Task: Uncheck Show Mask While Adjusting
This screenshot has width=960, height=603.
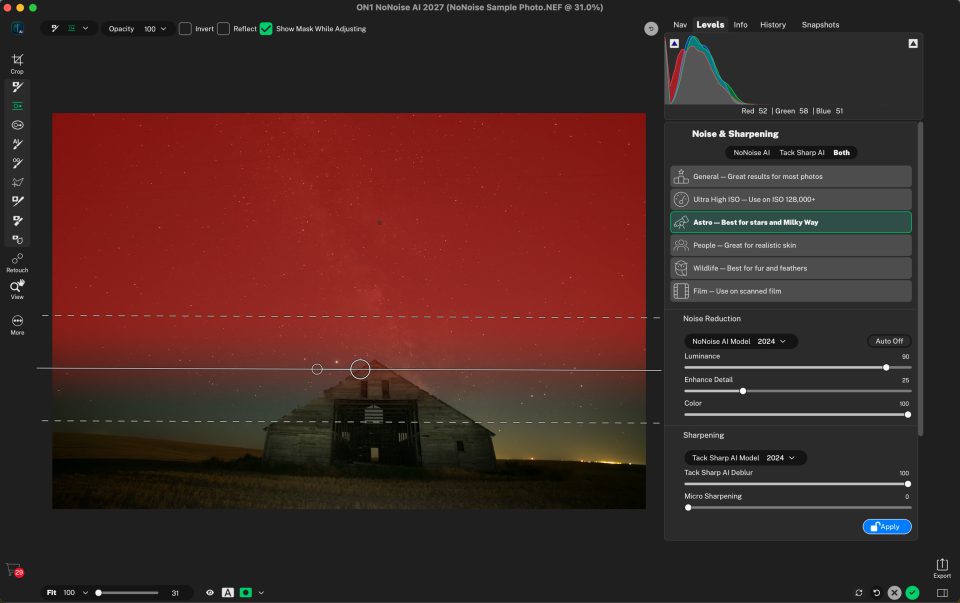Action: point(266,29)
